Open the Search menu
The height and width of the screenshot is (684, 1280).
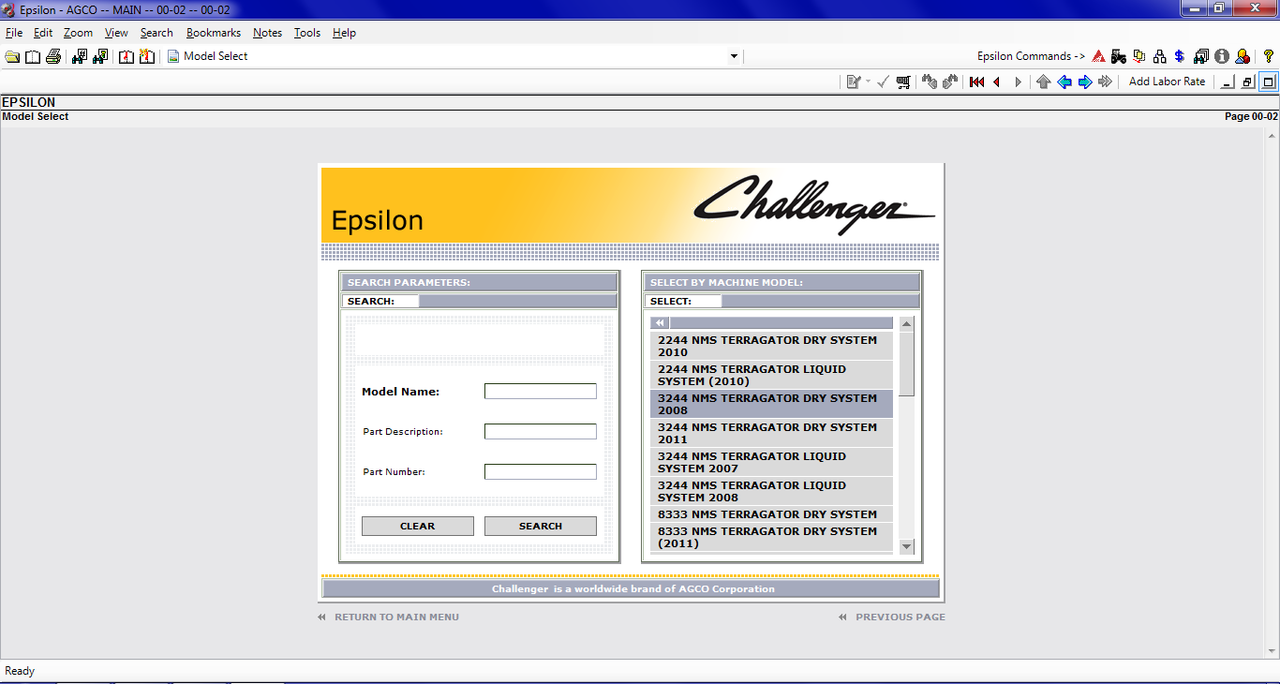[x=157, y=33]
